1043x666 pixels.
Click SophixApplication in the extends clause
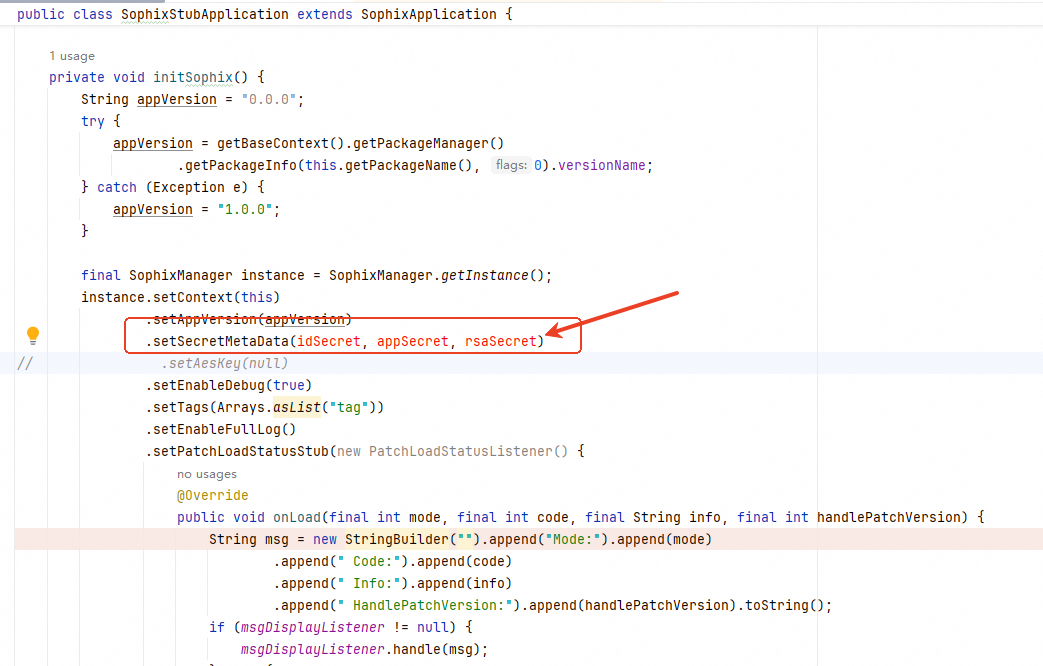click(x=429, y=14)
